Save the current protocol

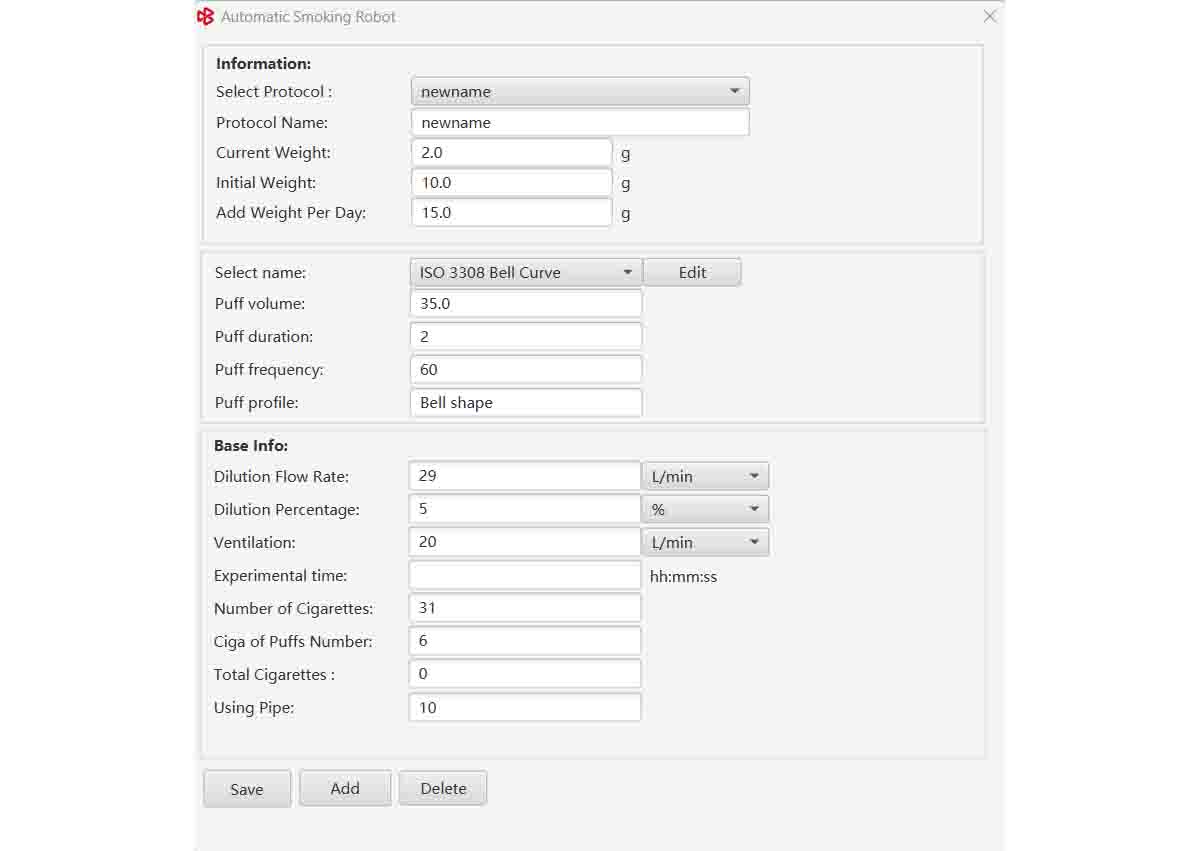click(247, 789)
